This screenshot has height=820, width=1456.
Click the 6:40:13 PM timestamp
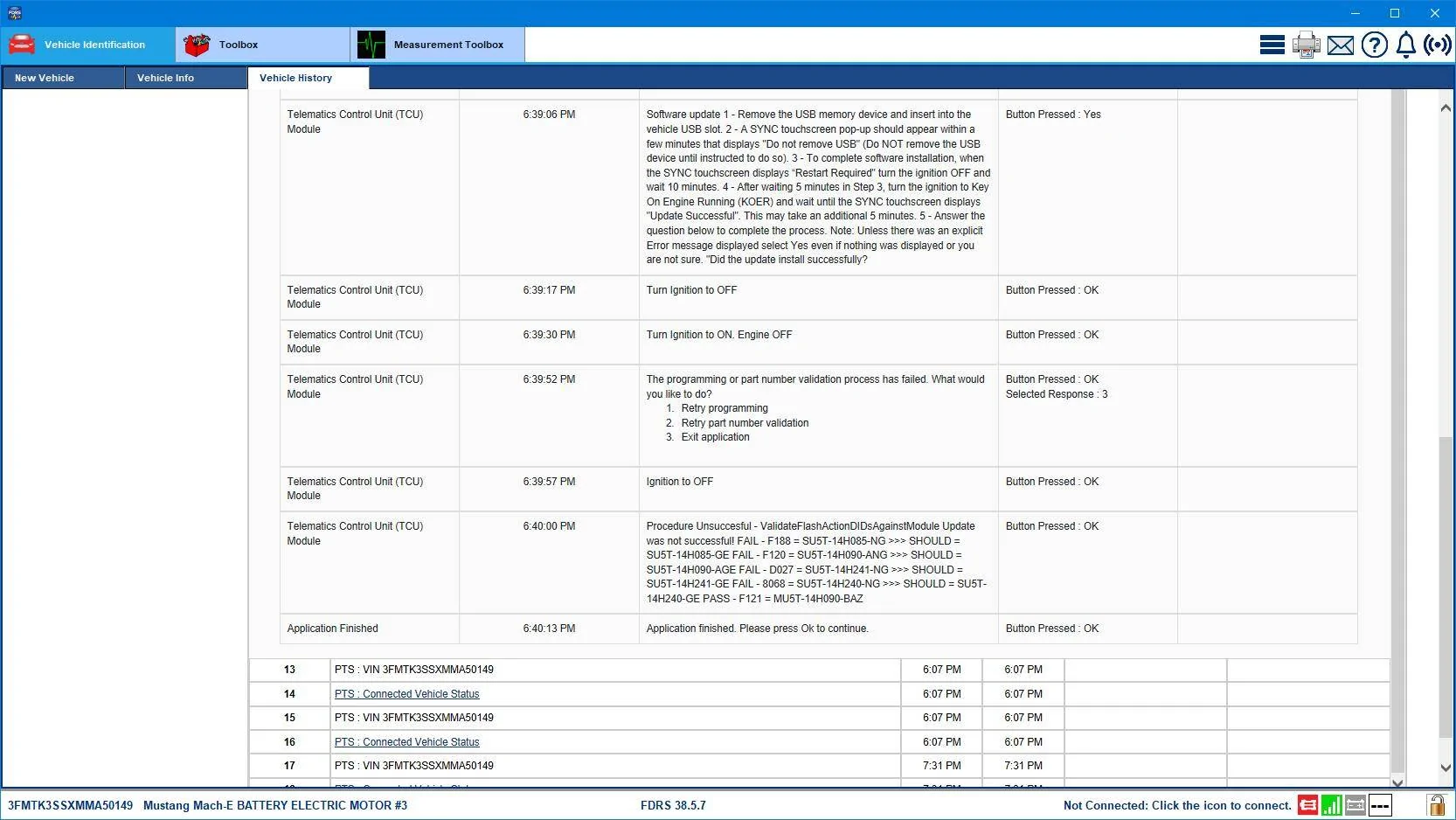coord(549,629)
